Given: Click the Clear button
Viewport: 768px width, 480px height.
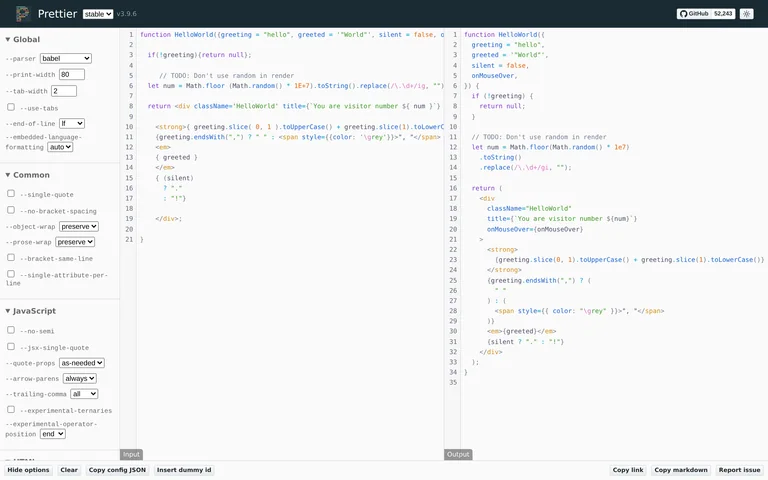Looking at the screenshot, I should click(x=69, y=470).
